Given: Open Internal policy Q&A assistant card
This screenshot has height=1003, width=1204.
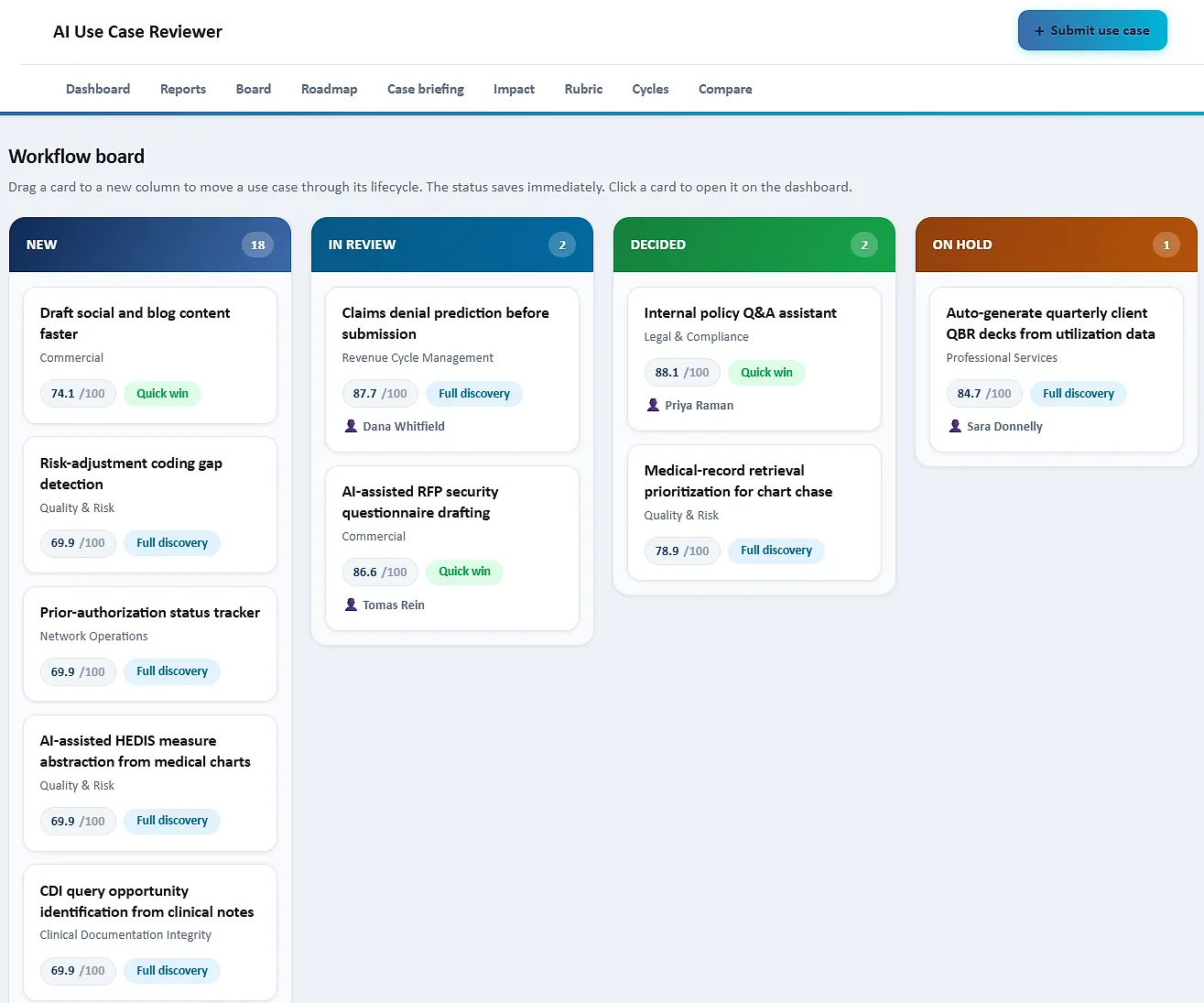Looking at the screenshot, I should (x=754, y=359).
